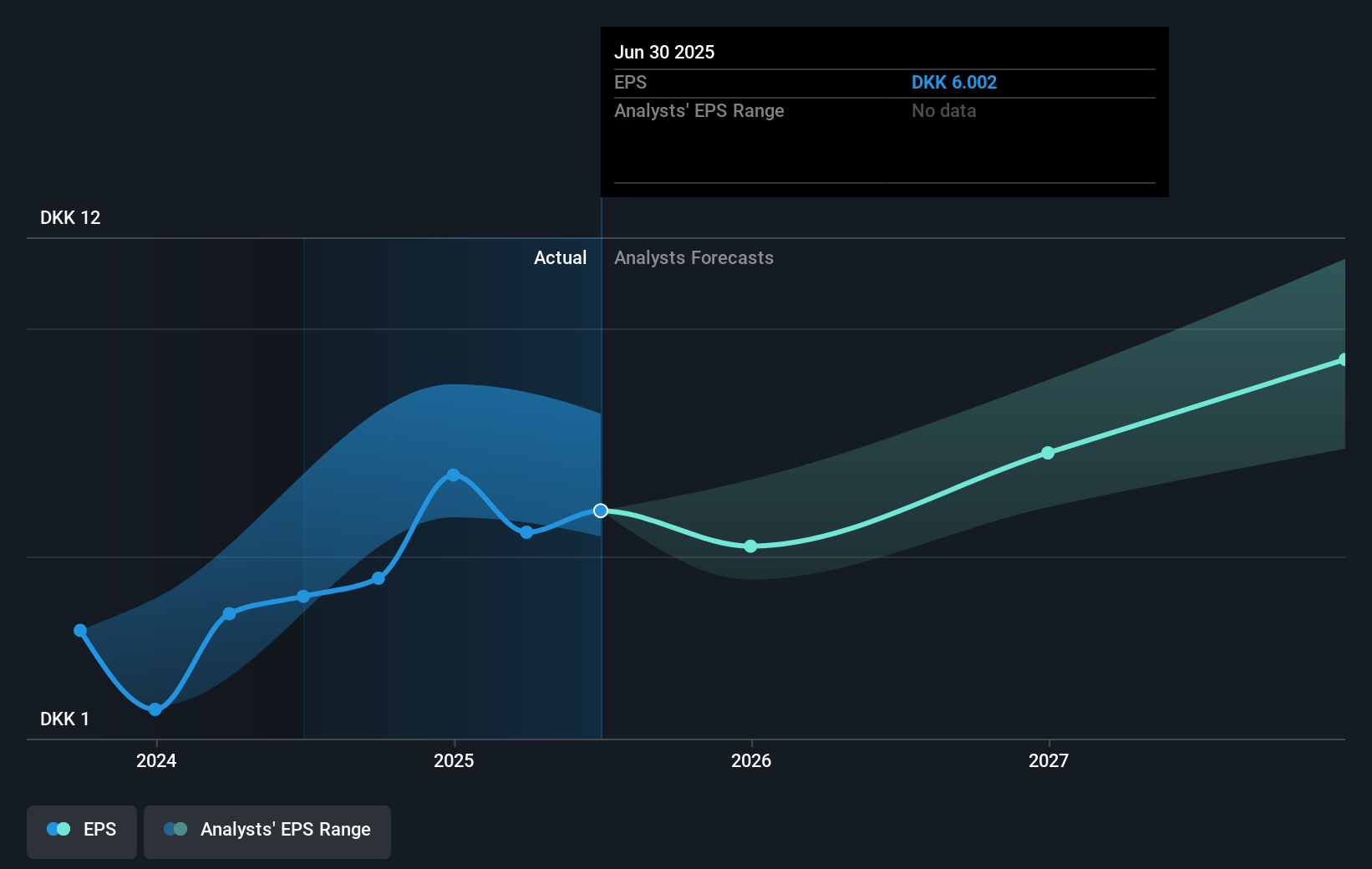Switch to the Actual section of the chart
Screen dimensions: 1372x869
560,257
